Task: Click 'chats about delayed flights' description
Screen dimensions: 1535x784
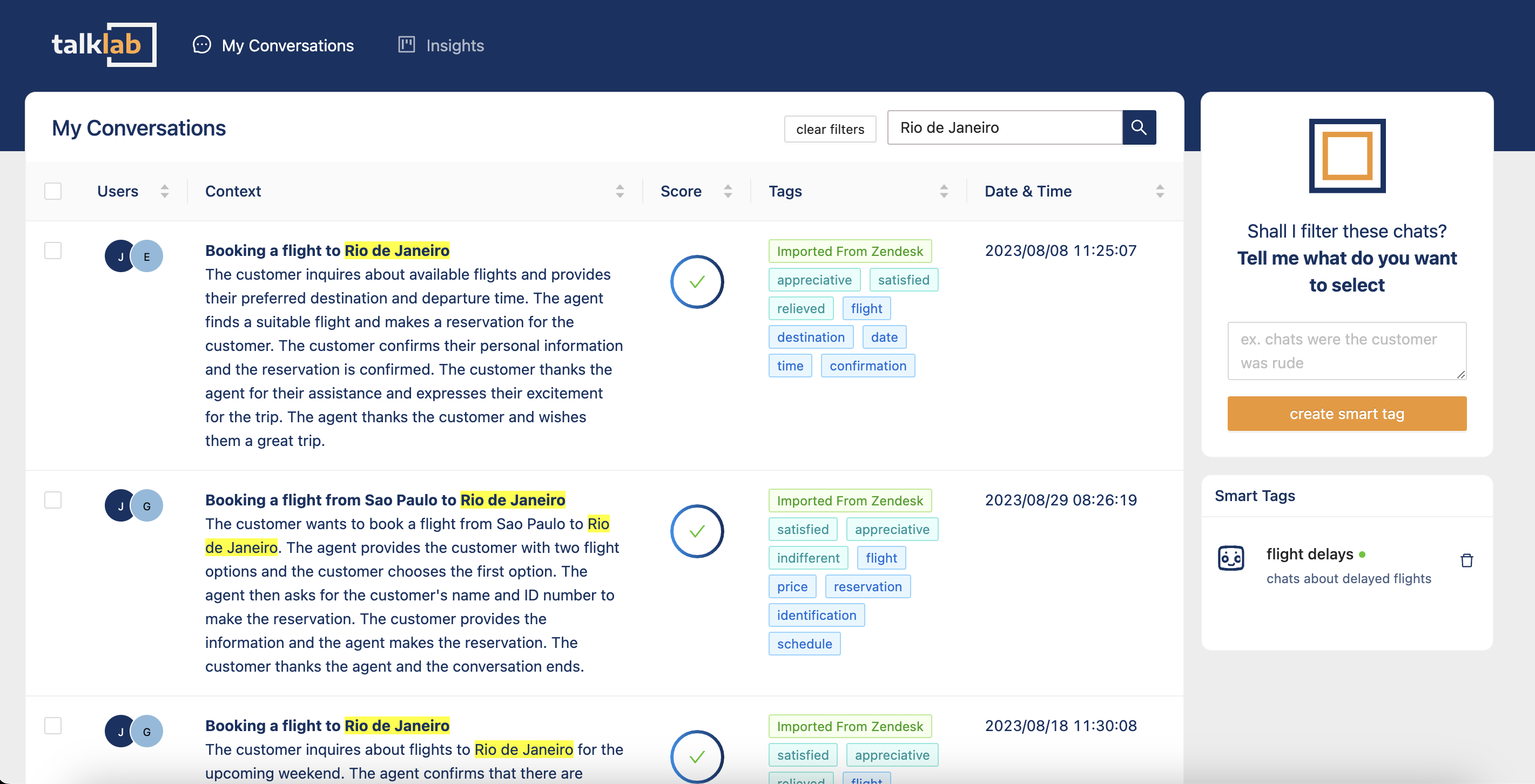Action: pyautogui.click(x=1349, y=579)
